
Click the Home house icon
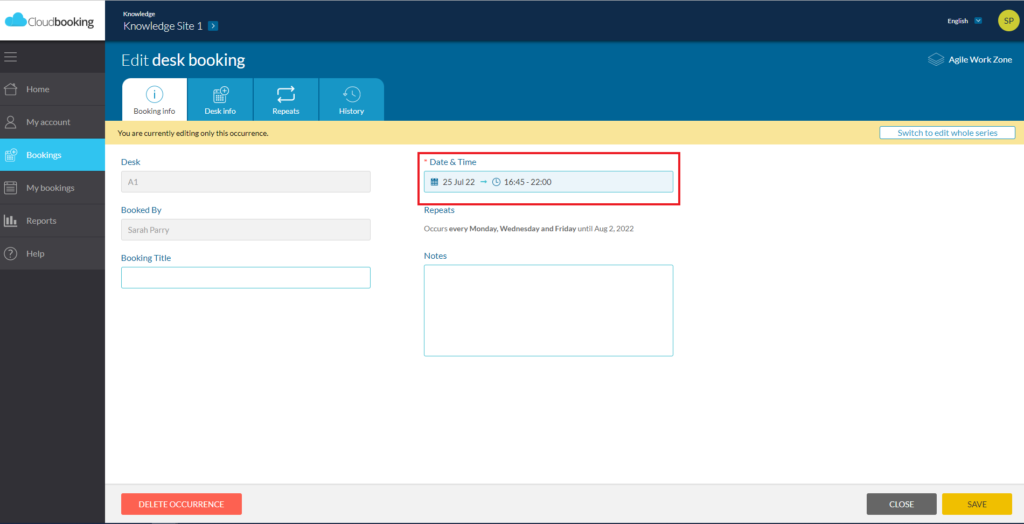10,89
